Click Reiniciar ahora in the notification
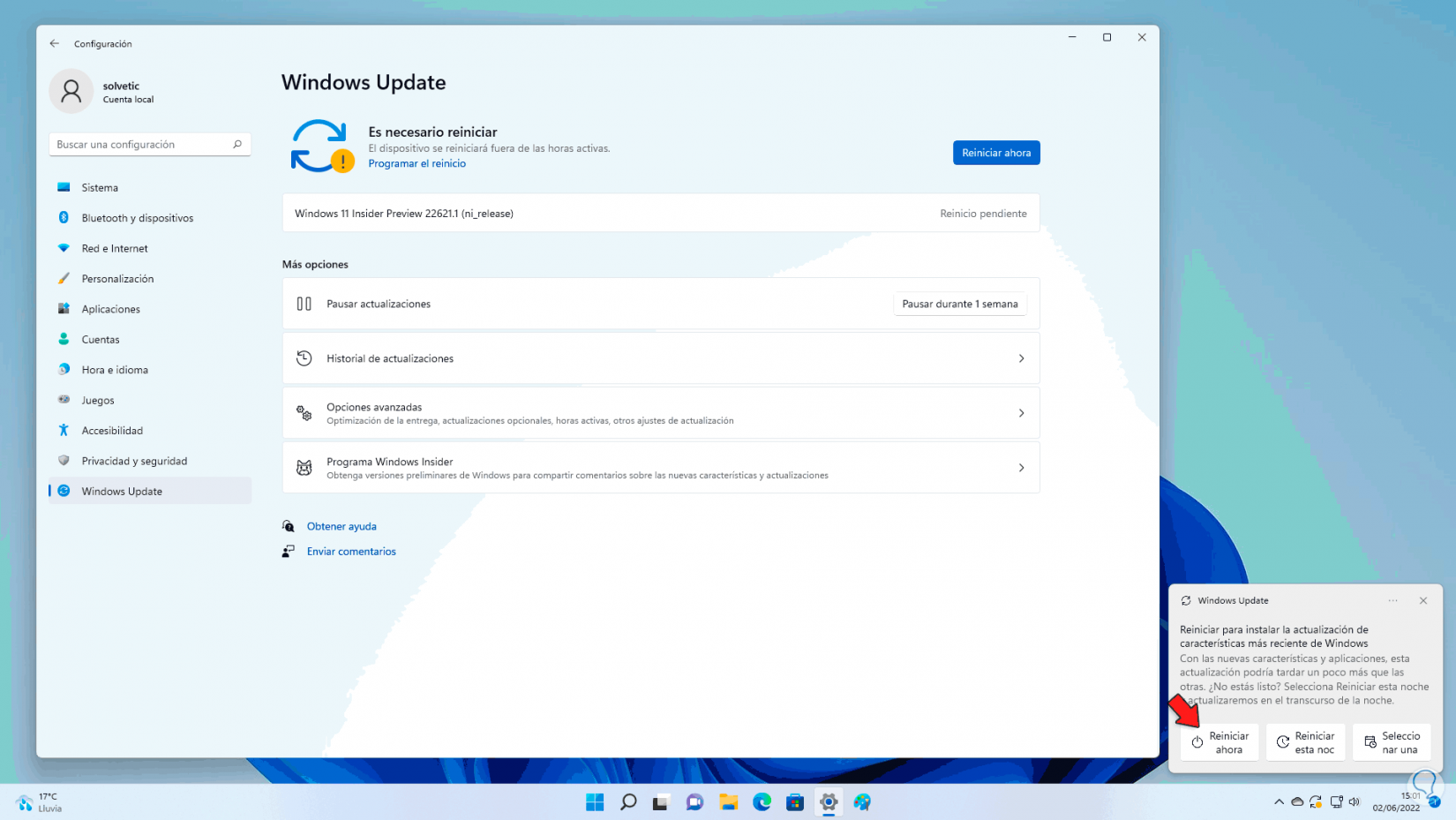The image size is (1456, 820). [1220, 742]
